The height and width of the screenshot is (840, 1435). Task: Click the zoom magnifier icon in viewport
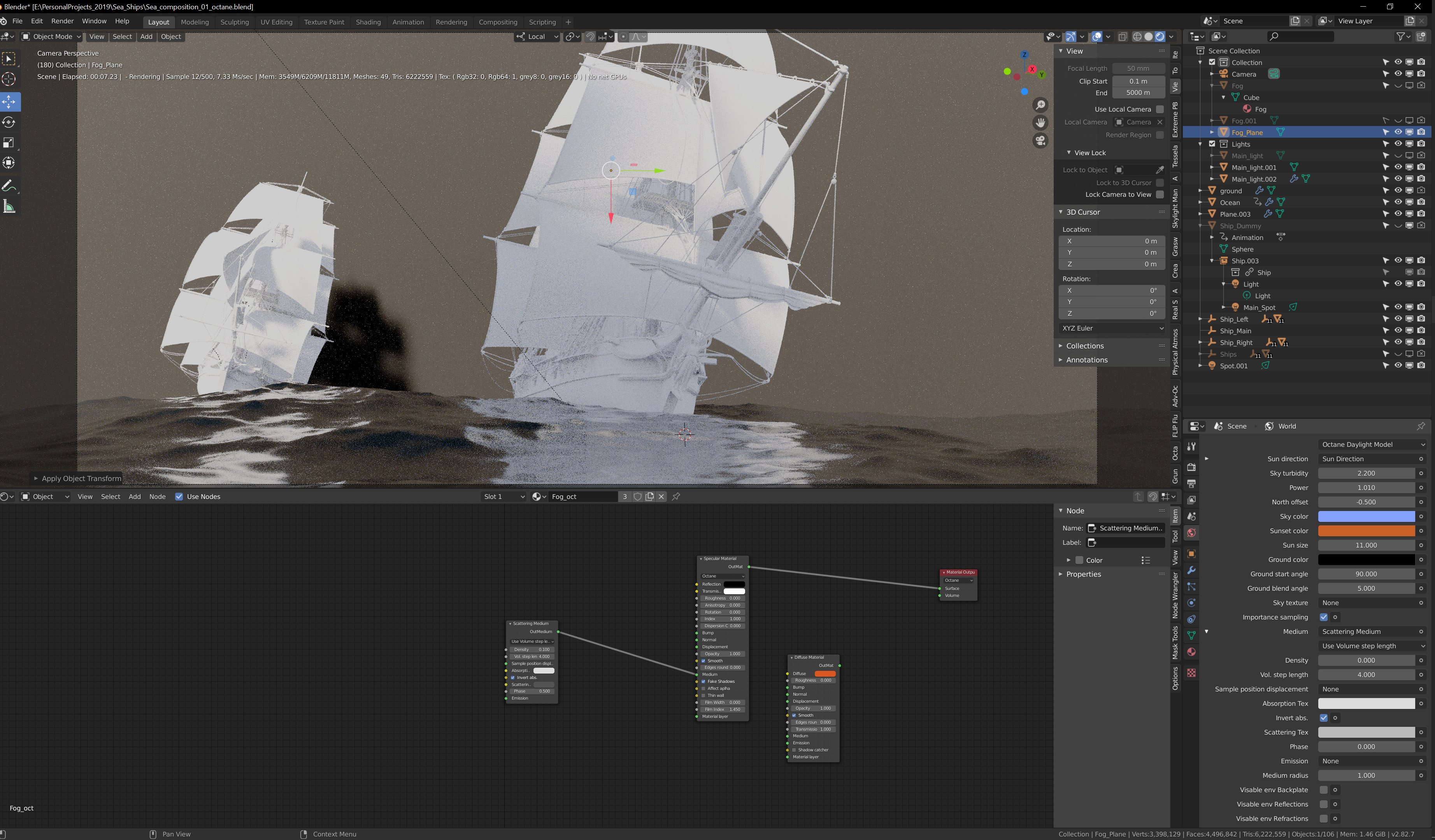point(1040,105)
